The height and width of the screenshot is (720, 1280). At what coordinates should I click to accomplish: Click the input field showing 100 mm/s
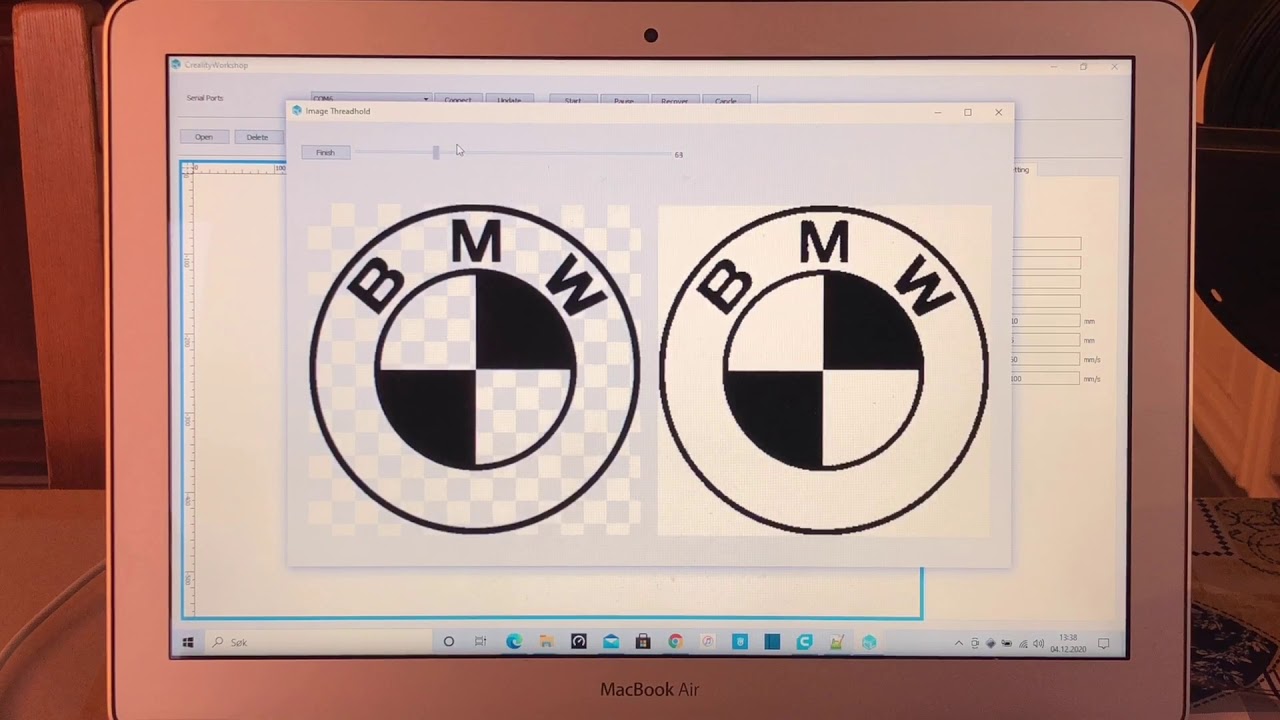[1047, 379]
